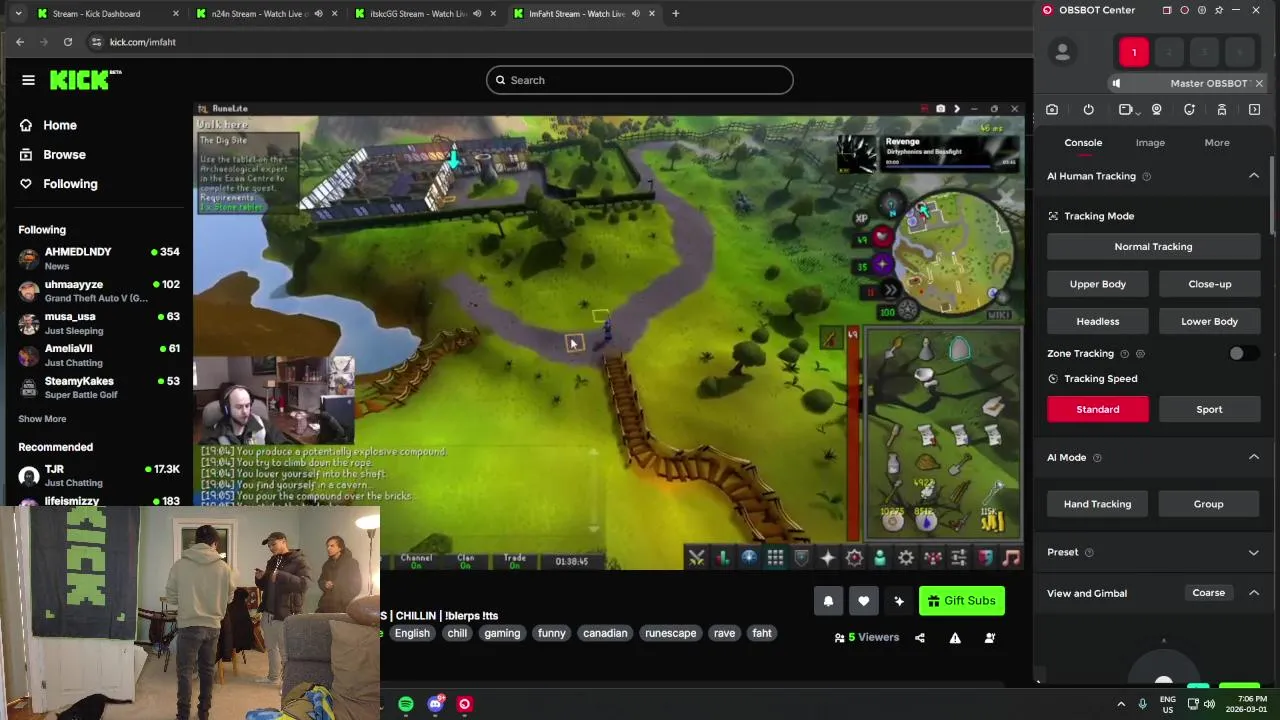Pin the OBSBOT Center window
The height and width of the screenshot is (720, 1280).
coord(1219,10)
